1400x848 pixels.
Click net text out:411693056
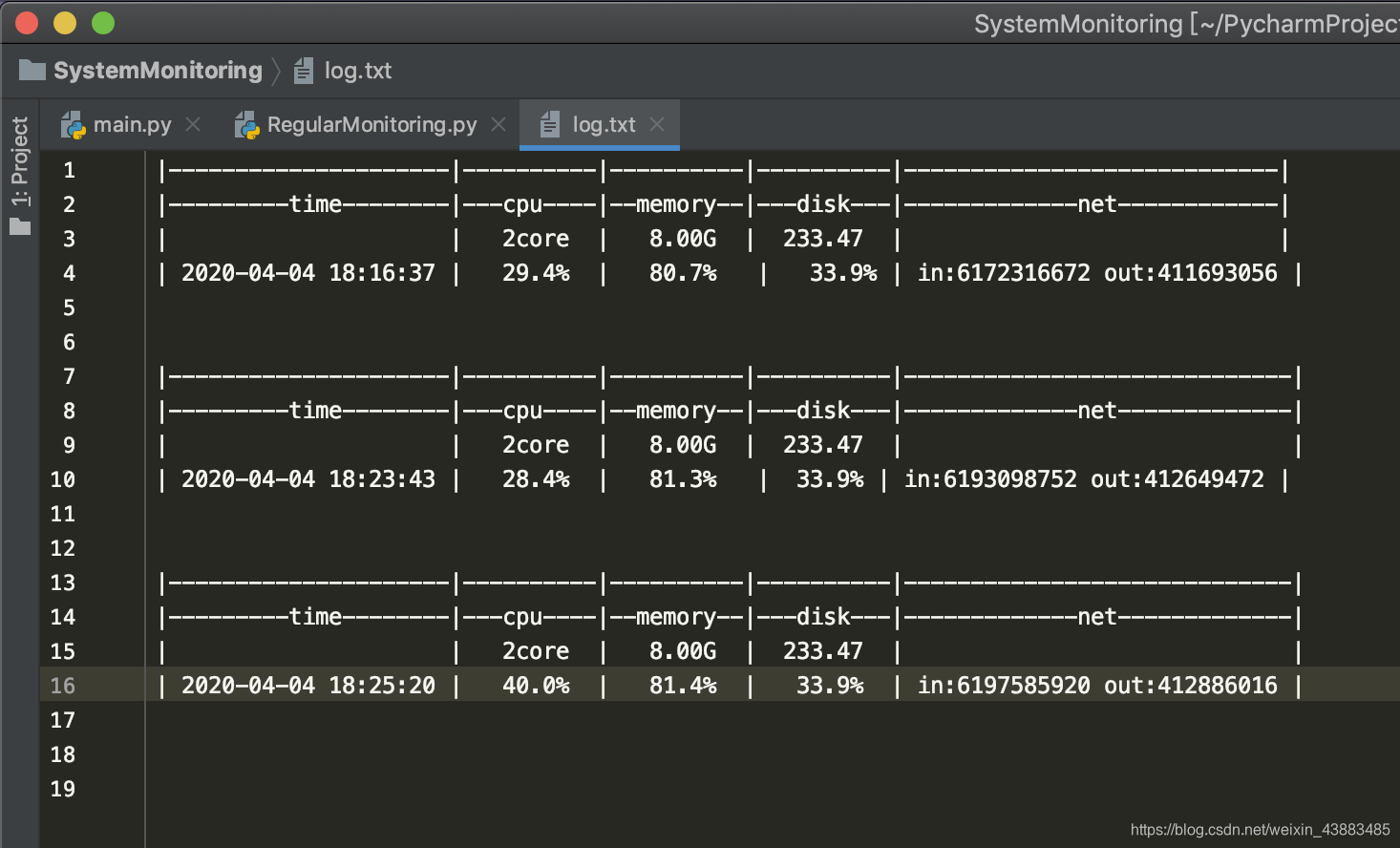[x=1191, y=273]
